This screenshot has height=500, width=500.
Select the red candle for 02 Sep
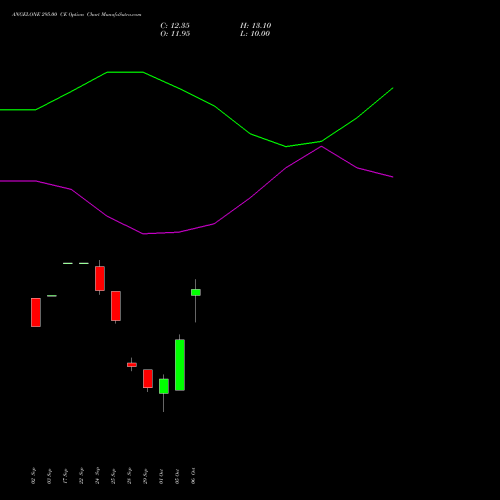click(36, 312)
